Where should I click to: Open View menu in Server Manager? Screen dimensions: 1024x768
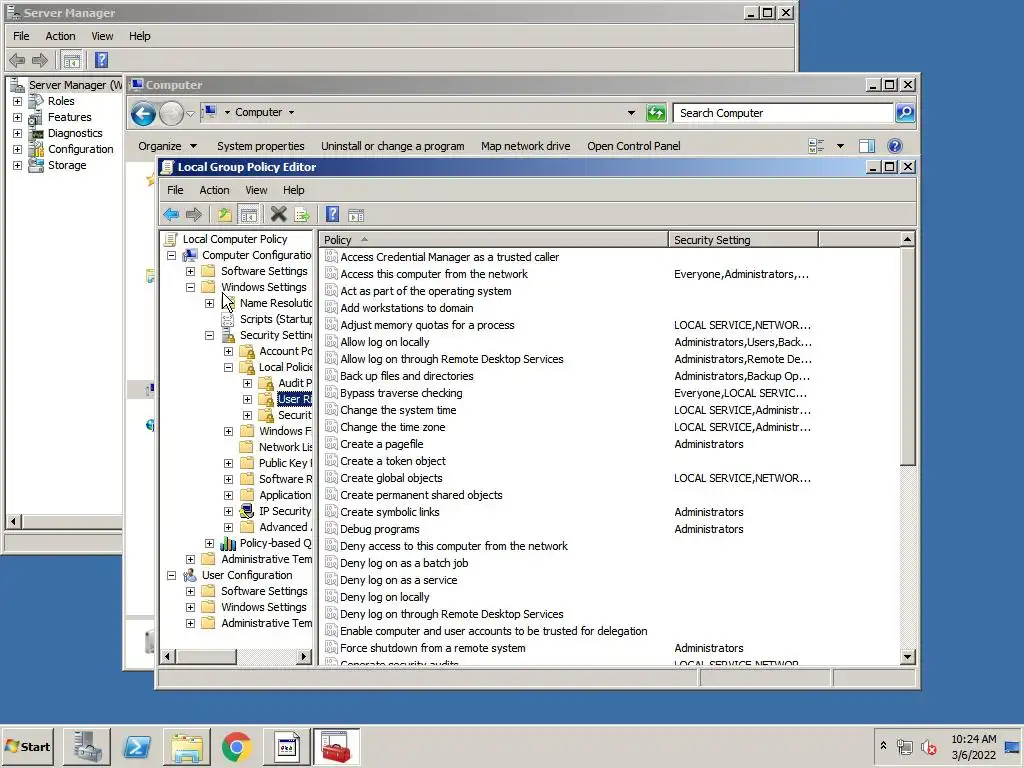(102, 36)
